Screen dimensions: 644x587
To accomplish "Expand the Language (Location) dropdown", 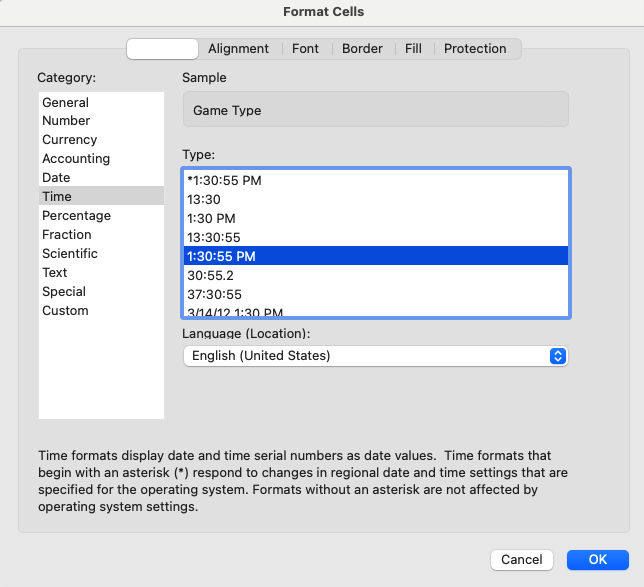I will tap(375, 356).
